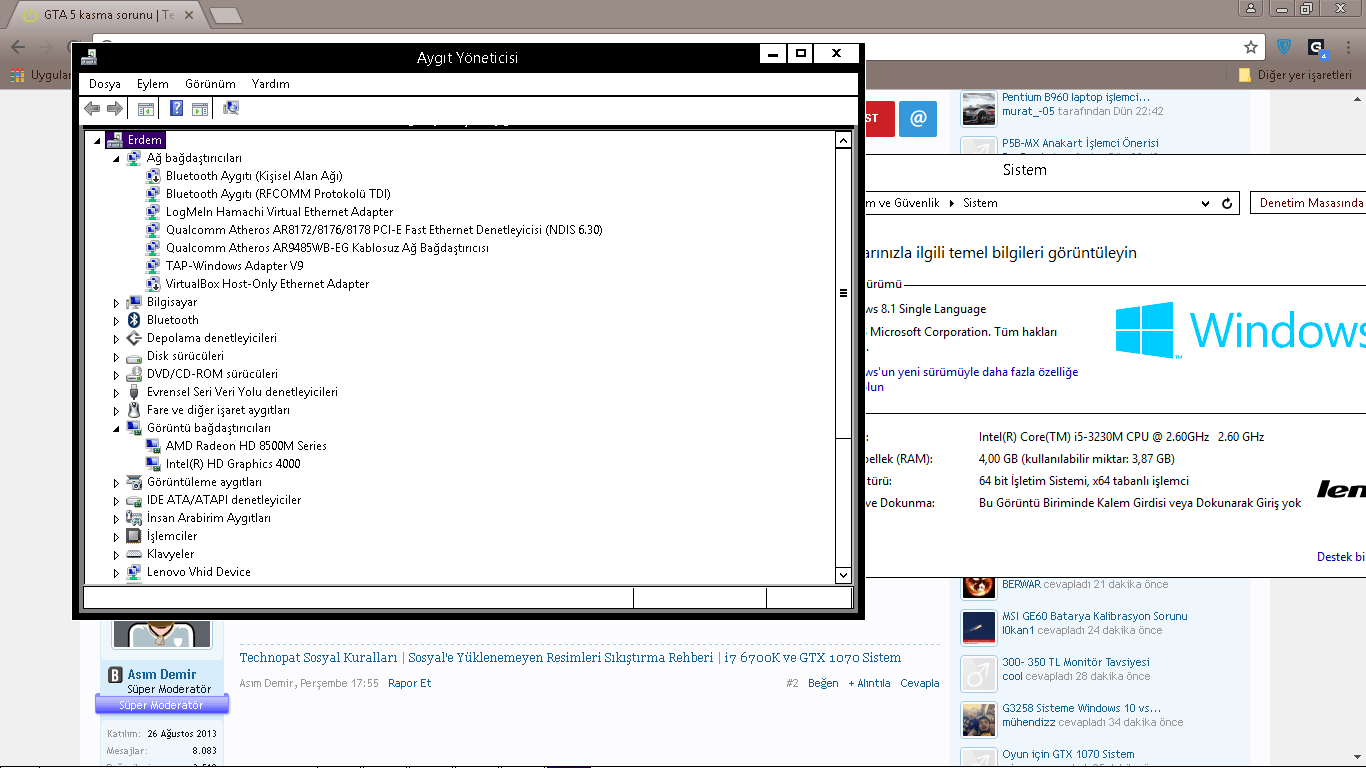The height and width of the screenshot is (768, 1366).
Task: Click Beğen on post #2
Action: (823, 683)
